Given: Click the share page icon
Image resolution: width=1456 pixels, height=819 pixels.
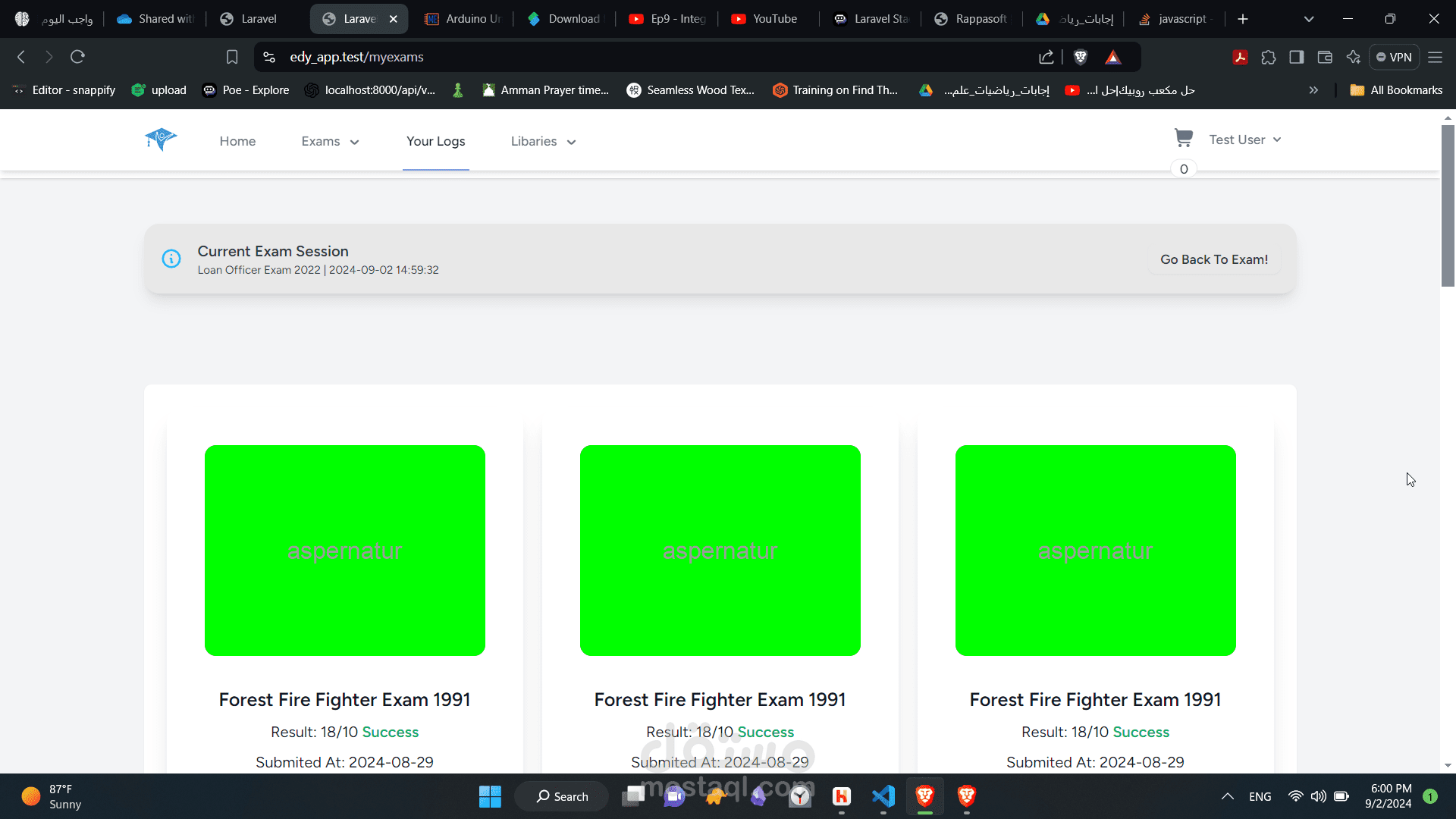Looking at the screenshot, I should tap(1046, 57).
